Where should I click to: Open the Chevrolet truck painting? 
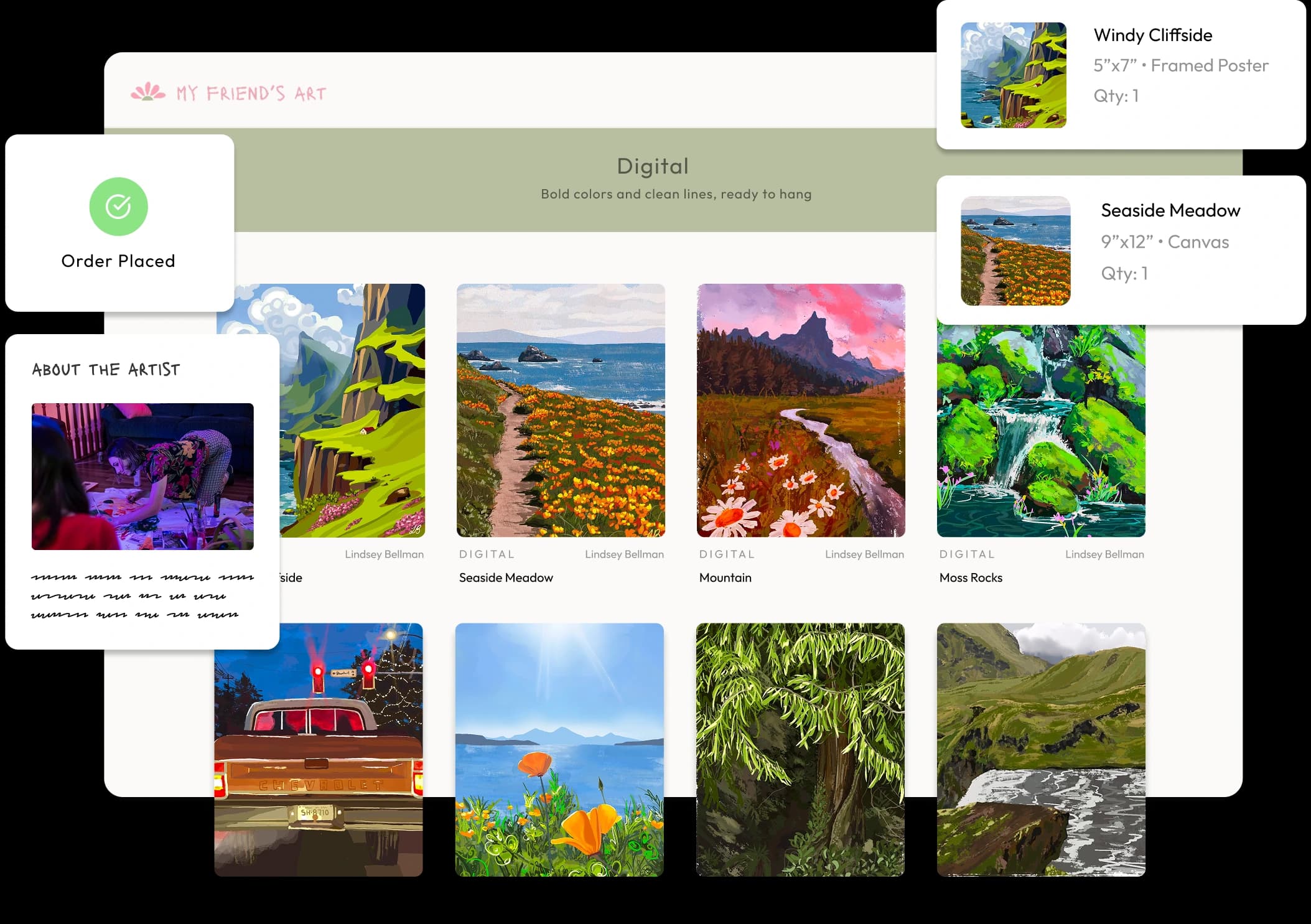(x=319, y=747)
